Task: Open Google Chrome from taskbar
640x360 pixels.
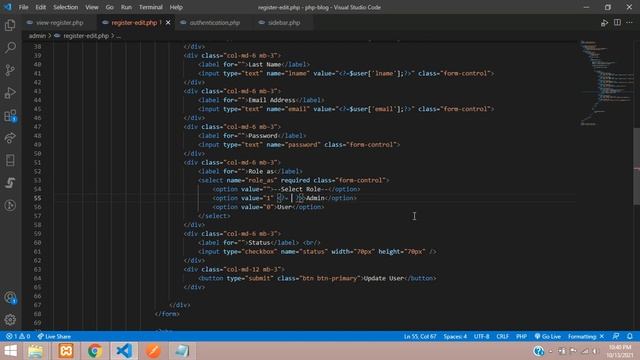Action: [95, 351]
